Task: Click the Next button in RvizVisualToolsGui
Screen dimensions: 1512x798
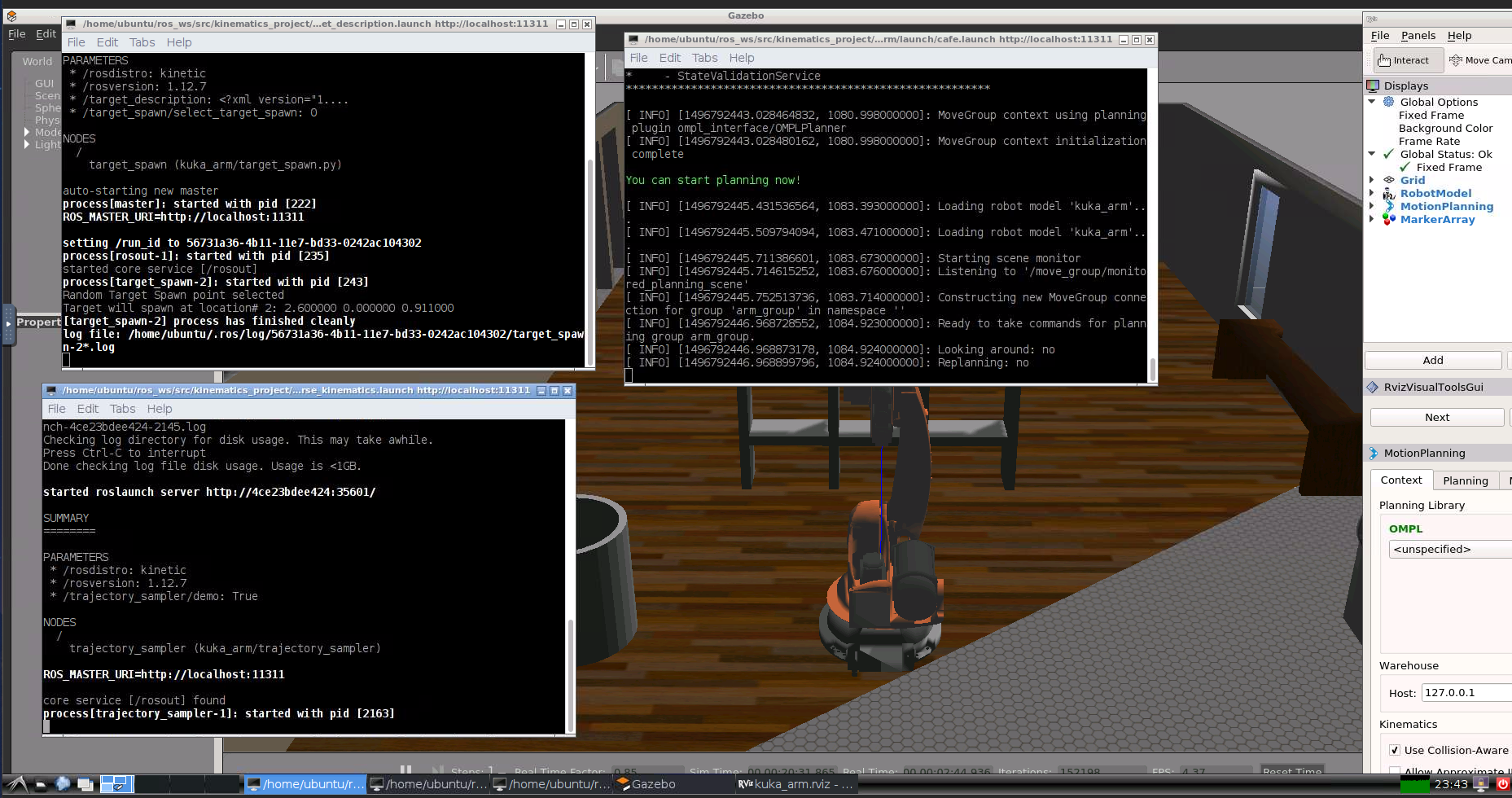Action: pyautogui.click(x=1437, y=417)
